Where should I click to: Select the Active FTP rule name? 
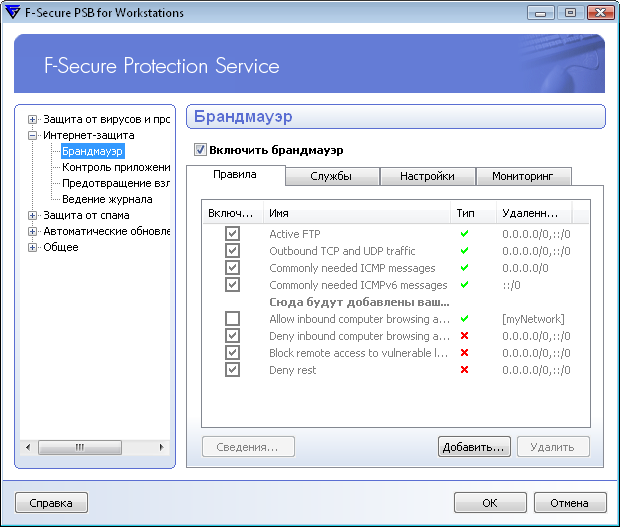coord(295,234)
